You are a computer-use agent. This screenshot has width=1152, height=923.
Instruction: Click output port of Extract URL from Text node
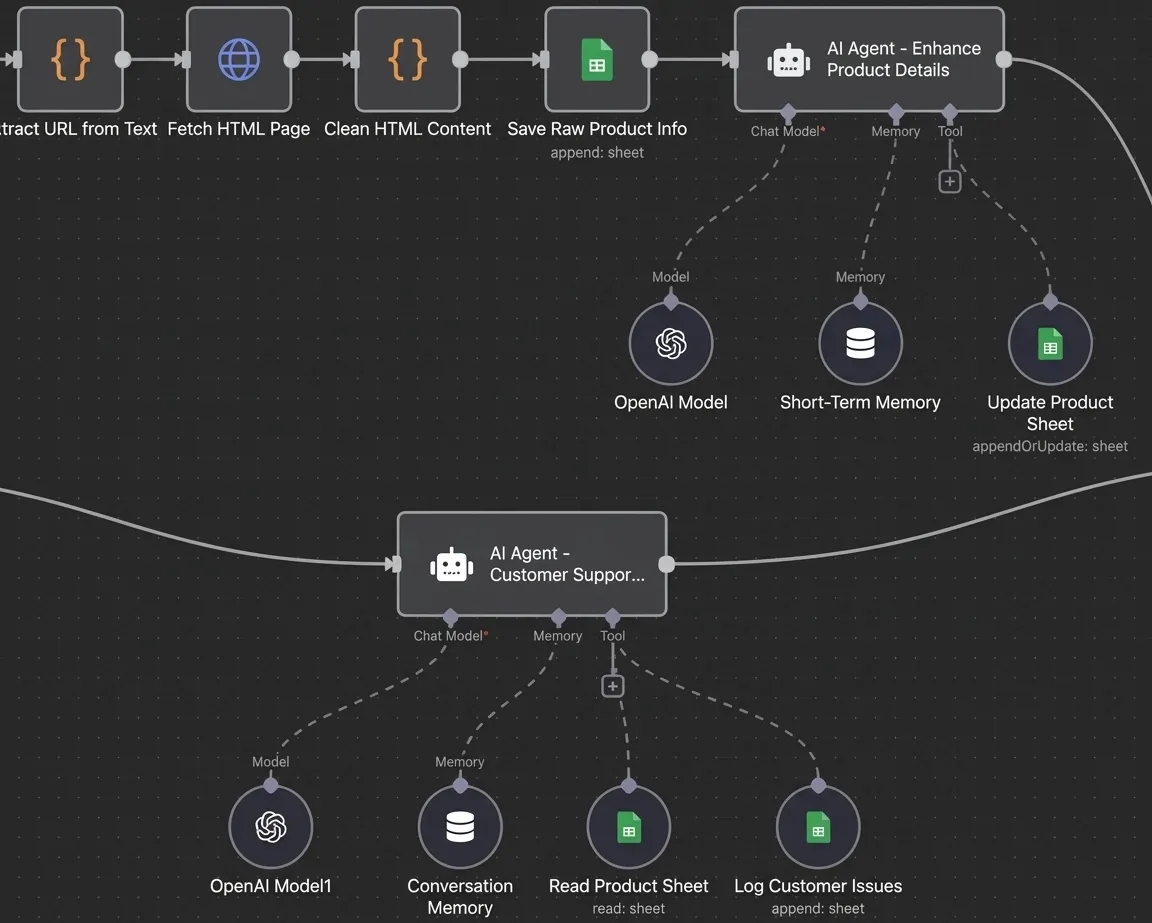point(123,60)
